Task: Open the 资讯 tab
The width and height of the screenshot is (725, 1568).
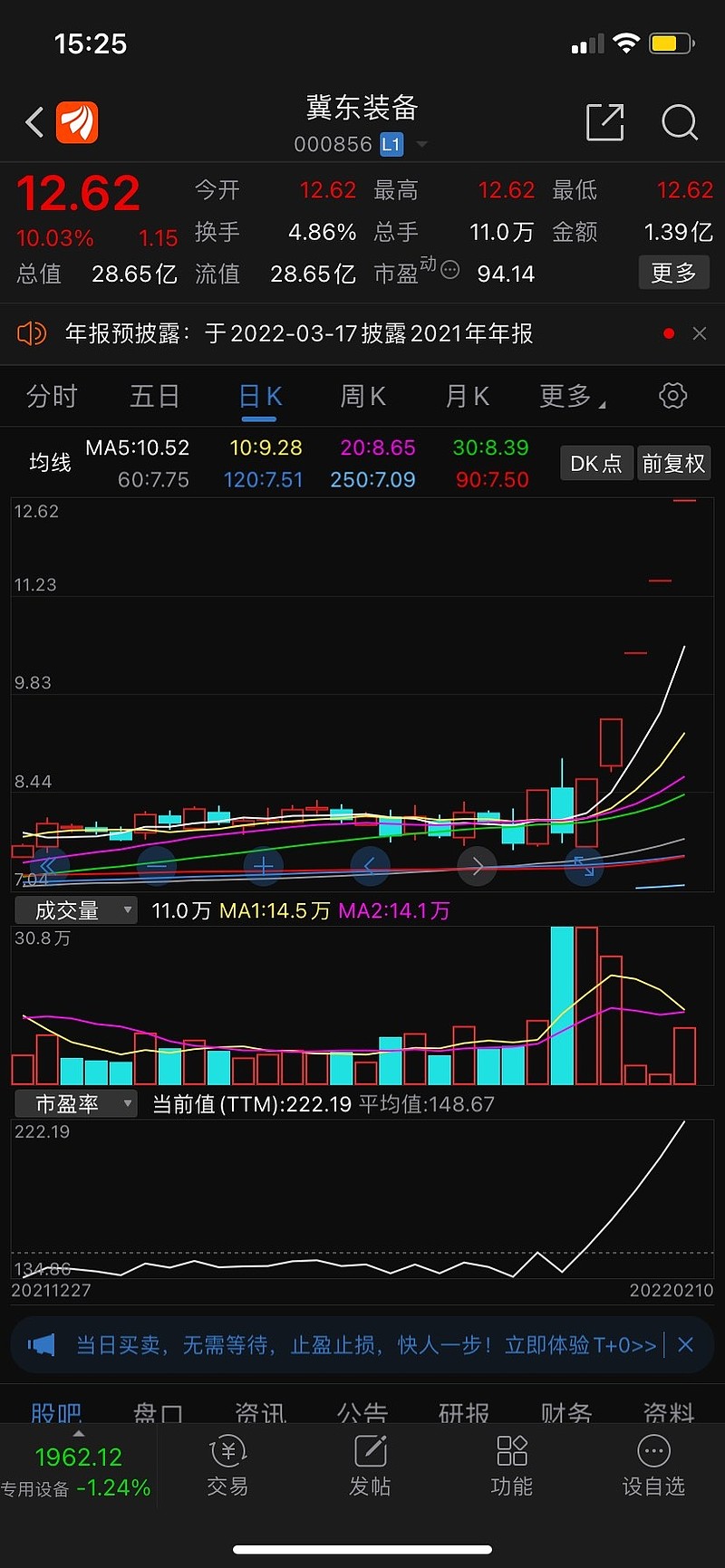Action: [260, 1412]
